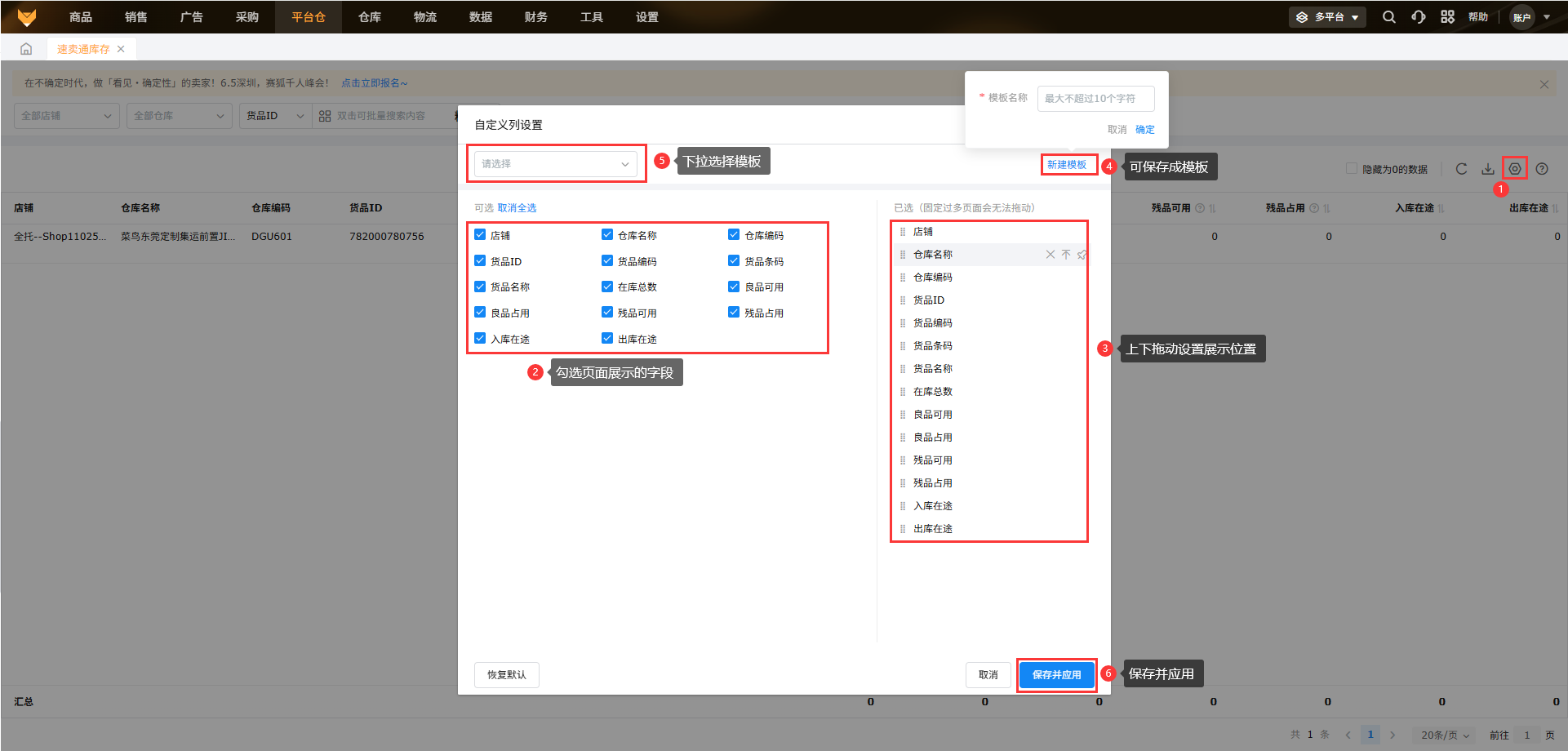Sort by the 入库在途 column sort icon
This screenshot has width=1568, height=751.
point(1441,208)
